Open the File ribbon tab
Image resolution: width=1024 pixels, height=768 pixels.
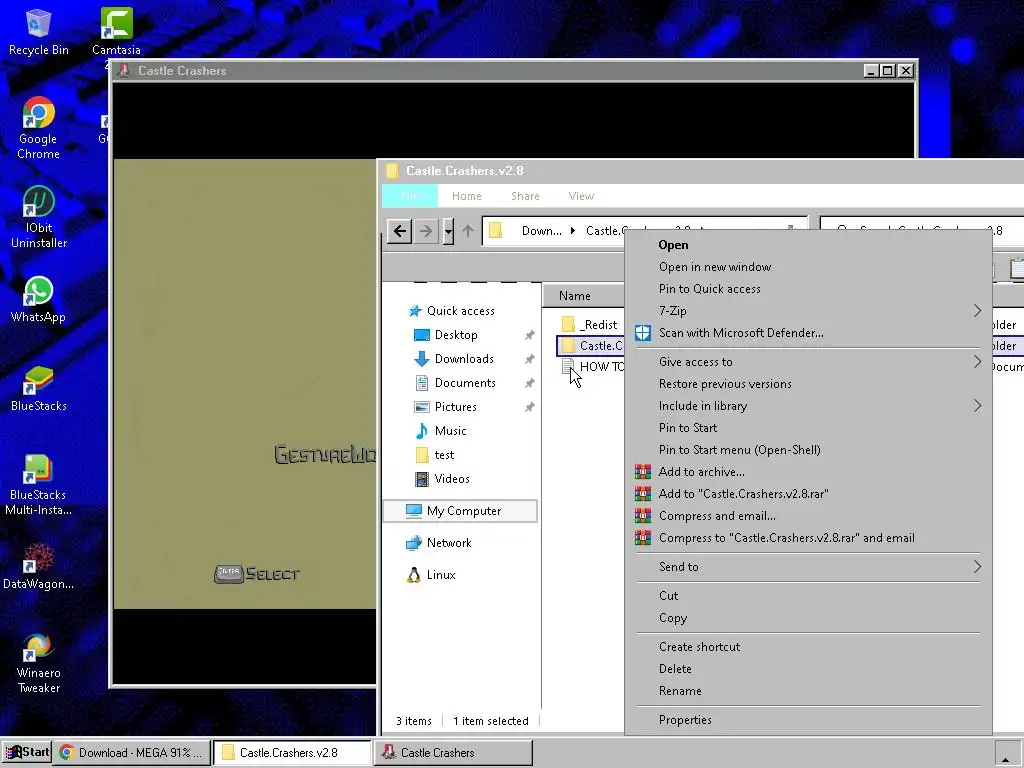(409, 196)
